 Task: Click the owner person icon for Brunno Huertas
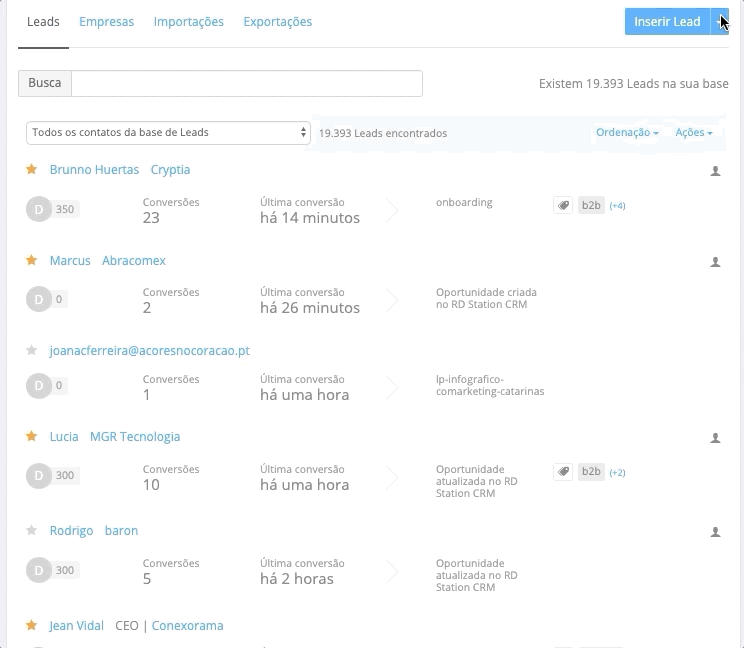coord(715,171)
